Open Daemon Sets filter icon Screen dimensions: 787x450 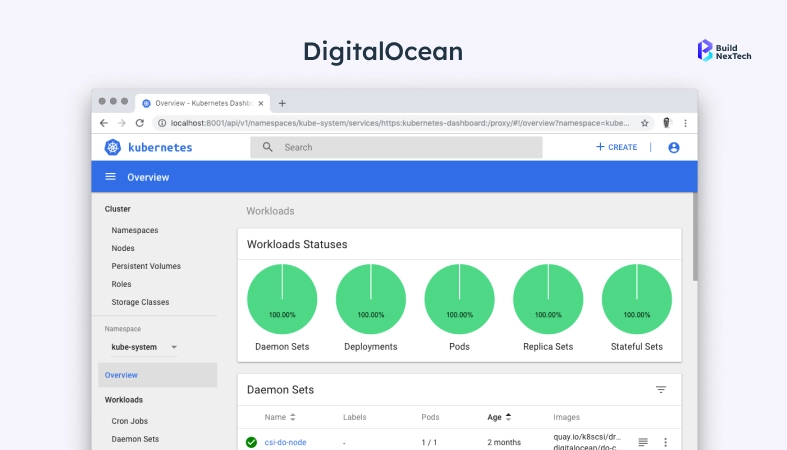click(x=661, y=389)
